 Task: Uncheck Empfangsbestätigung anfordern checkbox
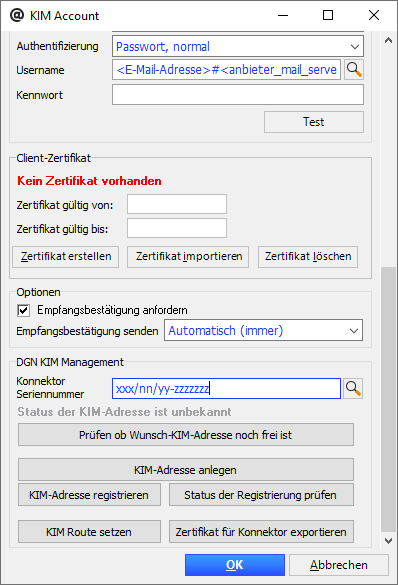tap(23, 310)
